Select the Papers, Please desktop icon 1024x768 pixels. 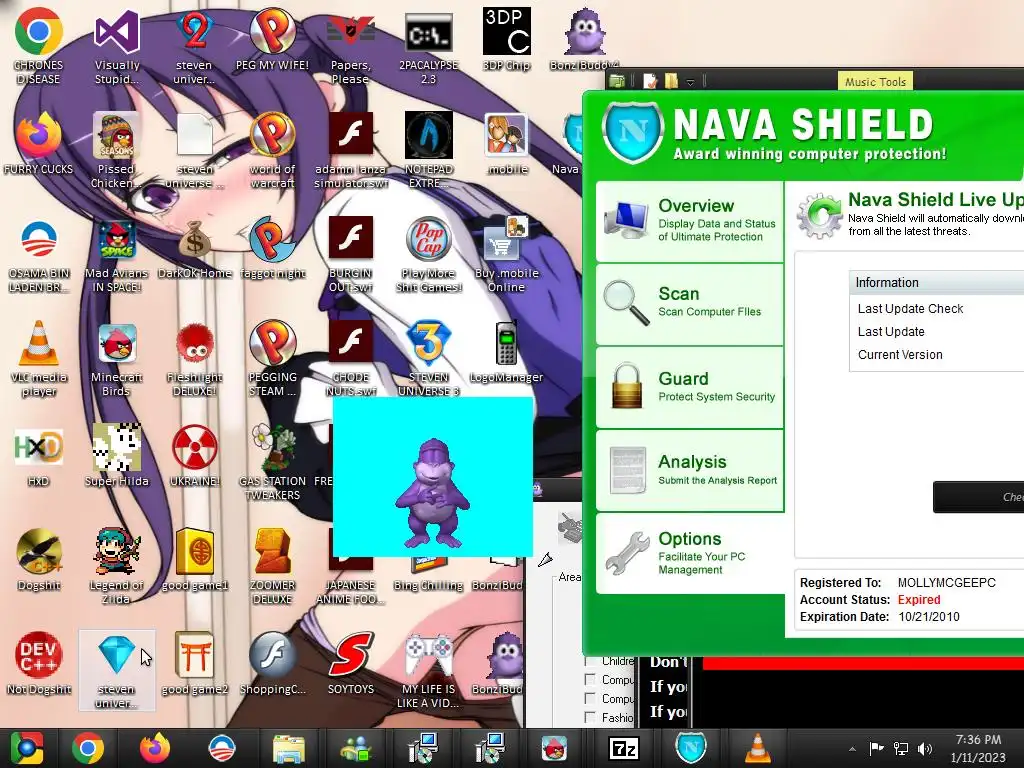350,46
